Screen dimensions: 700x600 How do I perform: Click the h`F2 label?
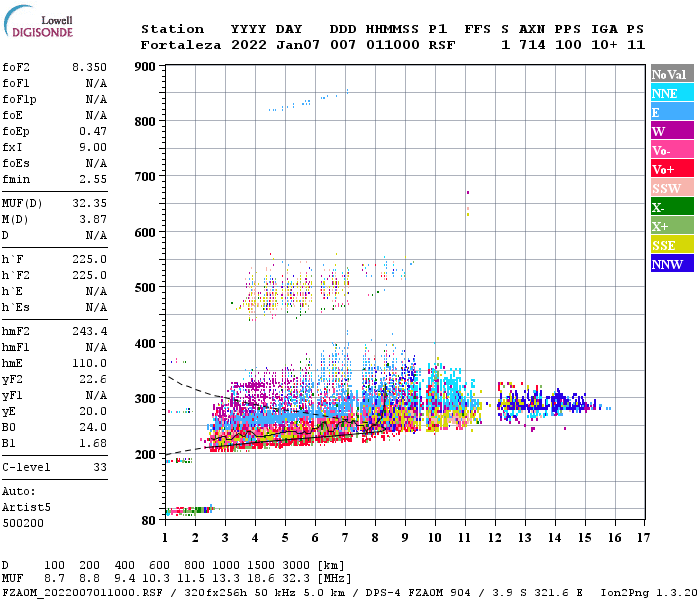16,275
